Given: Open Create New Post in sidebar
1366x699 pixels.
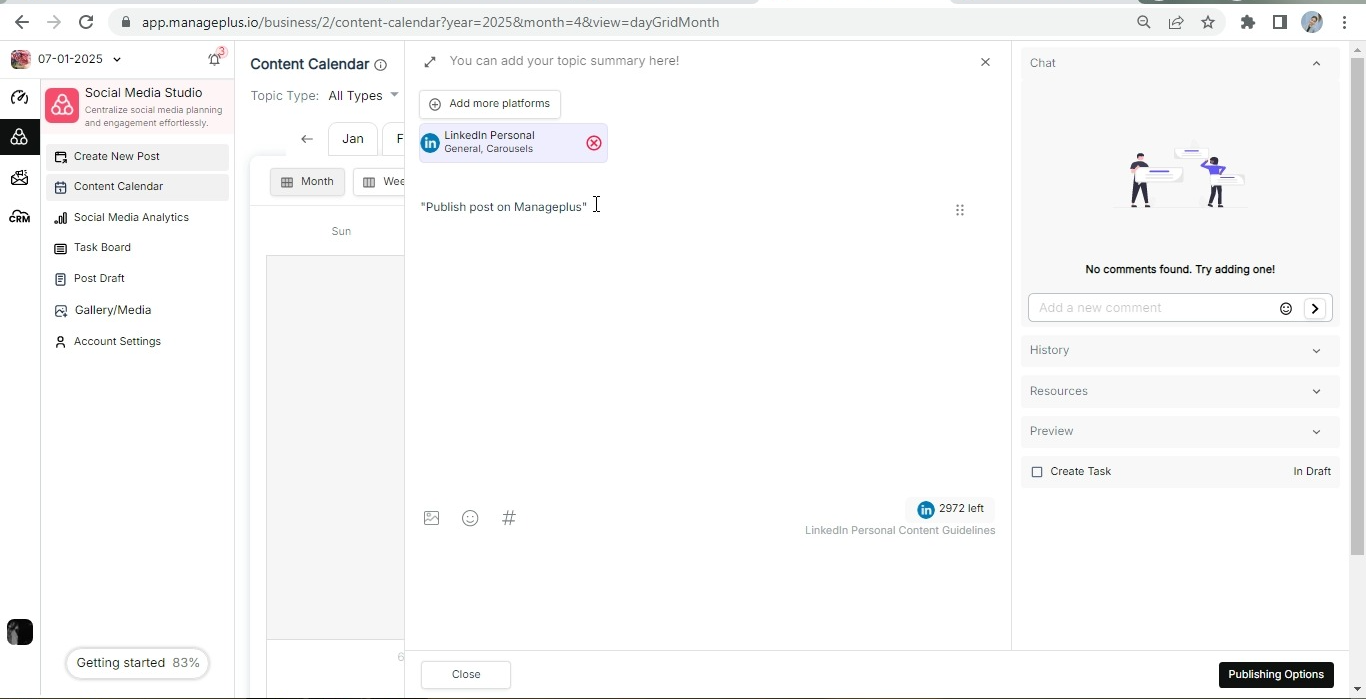Looking at the screenshot, I should tap(137, 157).
